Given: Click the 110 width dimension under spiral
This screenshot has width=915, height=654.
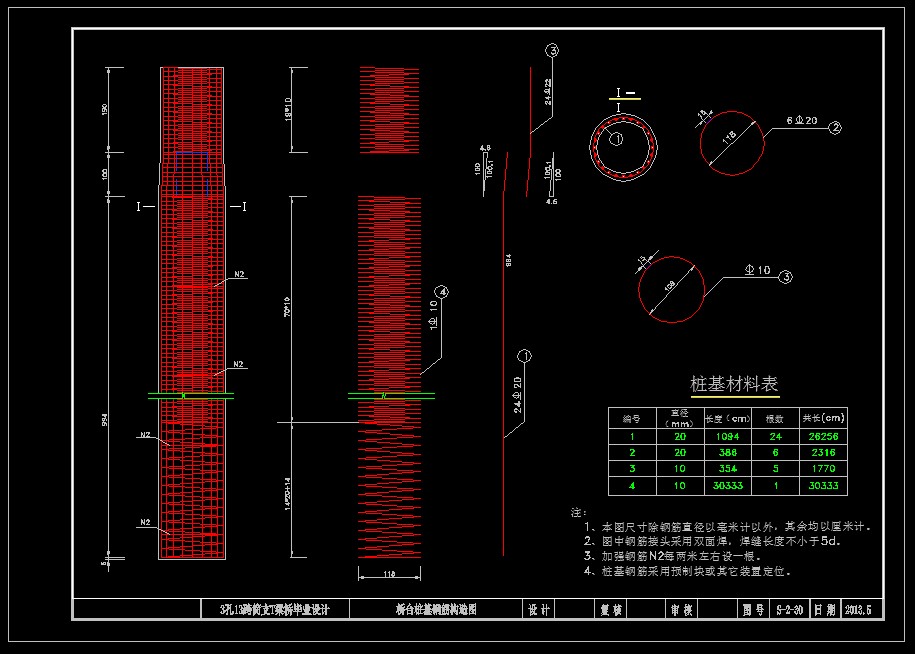Looking at the screenshot, I should [x=389, y=574].
